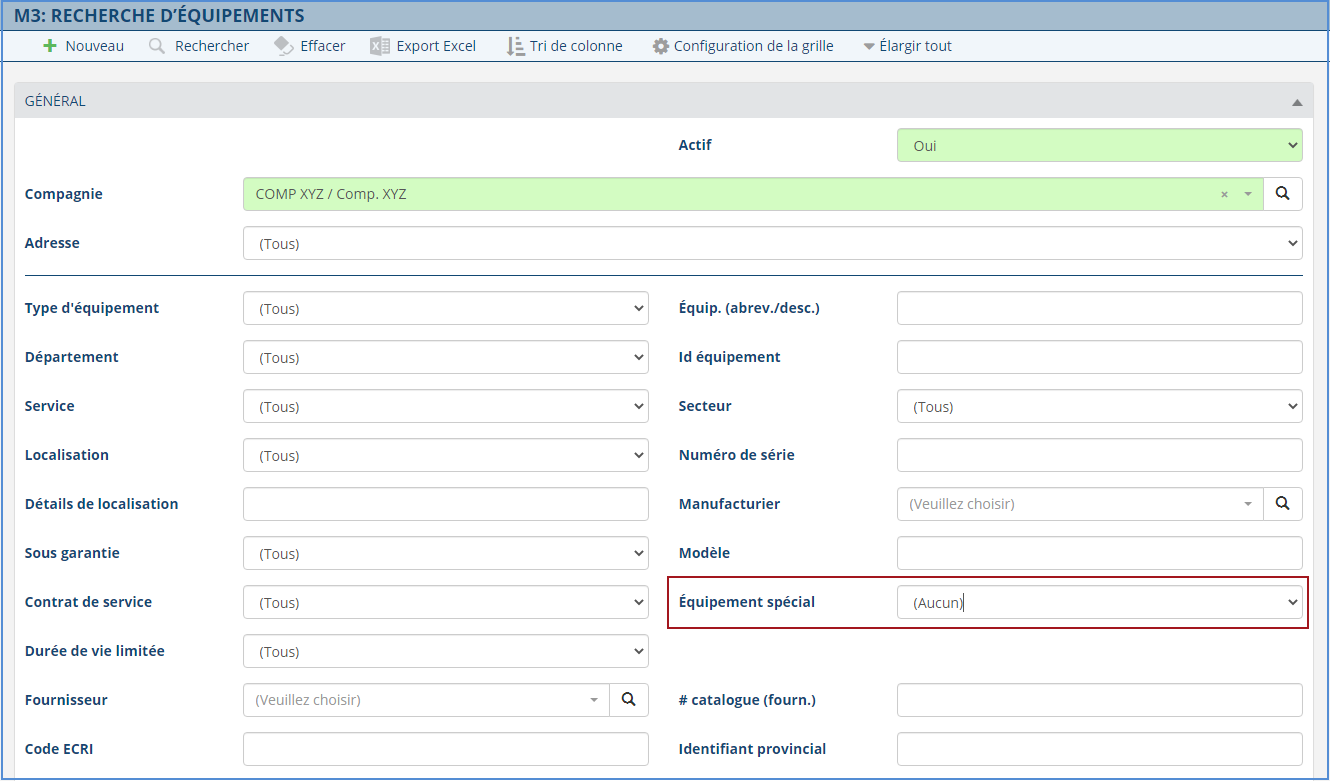Open the Manufacturier combo box arrow
The image size is (1330, 781).
pos(1248,504)
